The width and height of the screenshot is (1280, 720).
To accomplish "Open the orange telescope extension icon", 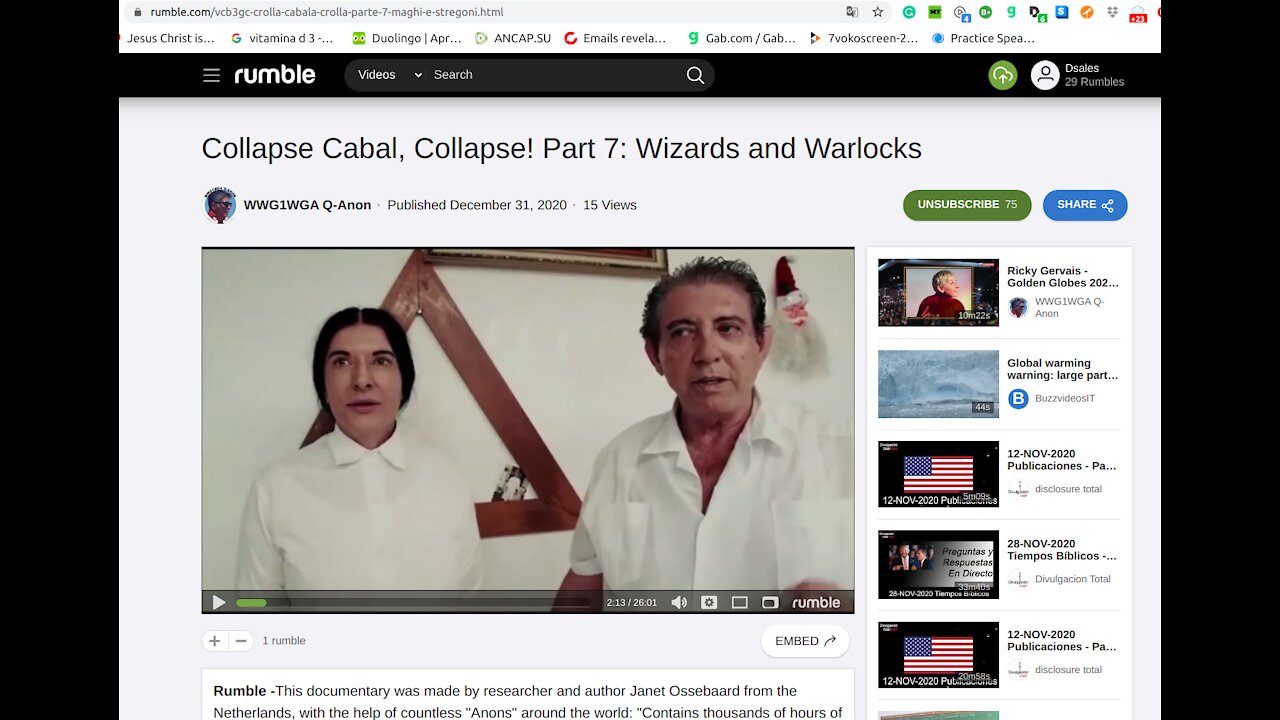I will coord(1087,12).
